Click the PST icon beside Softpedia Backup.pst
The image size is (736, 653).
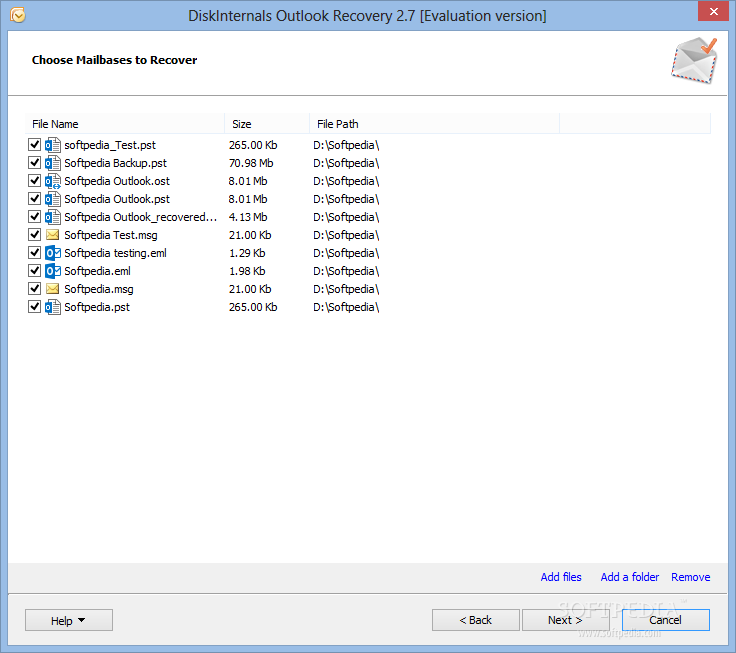(x=53, y=163)
